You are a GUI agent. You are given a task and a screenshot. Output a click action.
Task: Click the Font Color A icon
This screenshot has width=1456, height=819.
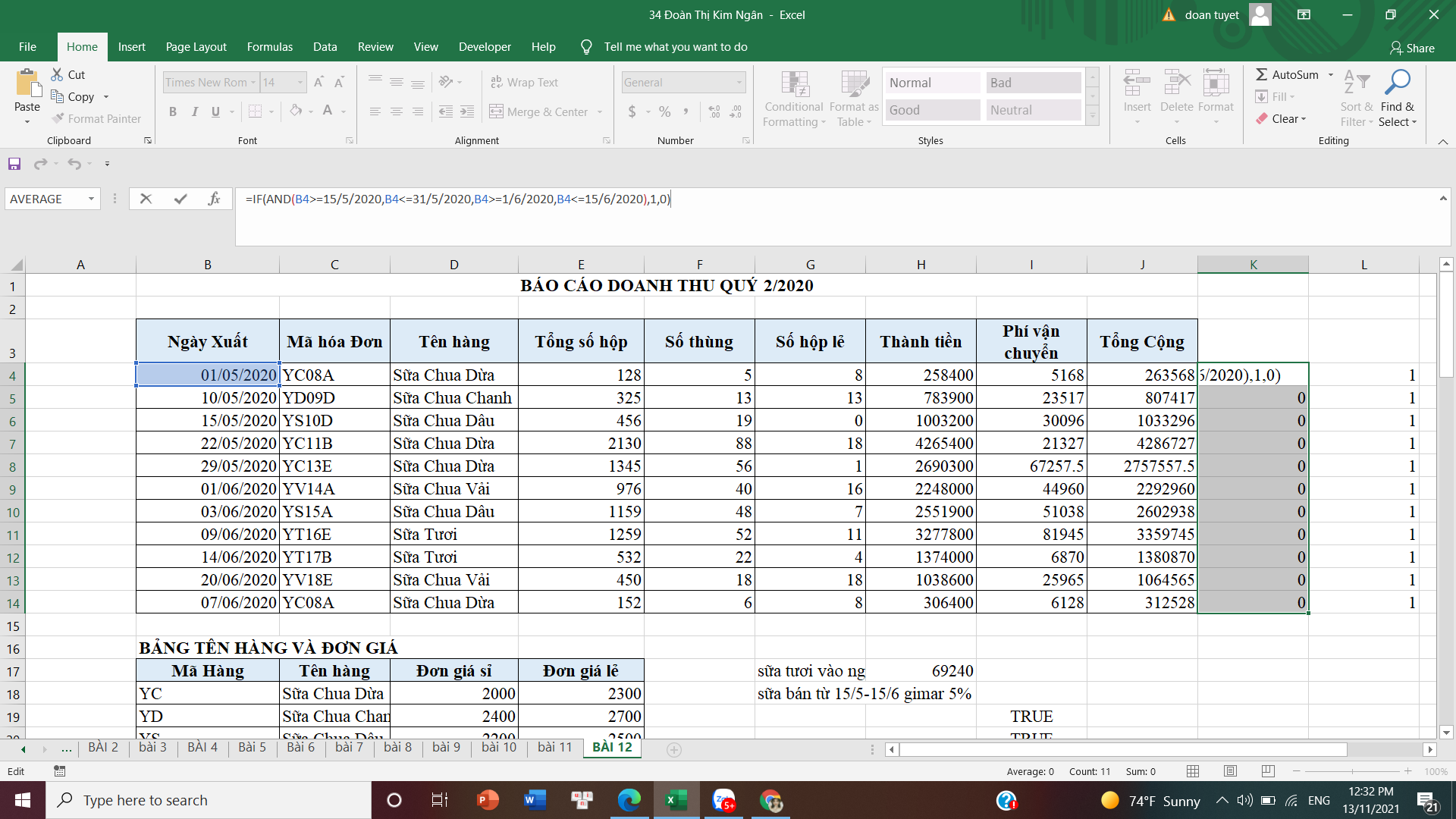click(328, 111)
